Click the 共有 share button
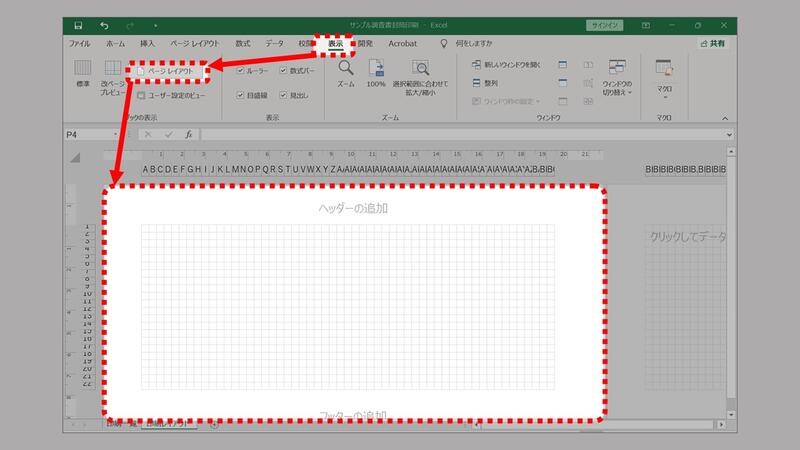800x450 pixels. [713, 43]
